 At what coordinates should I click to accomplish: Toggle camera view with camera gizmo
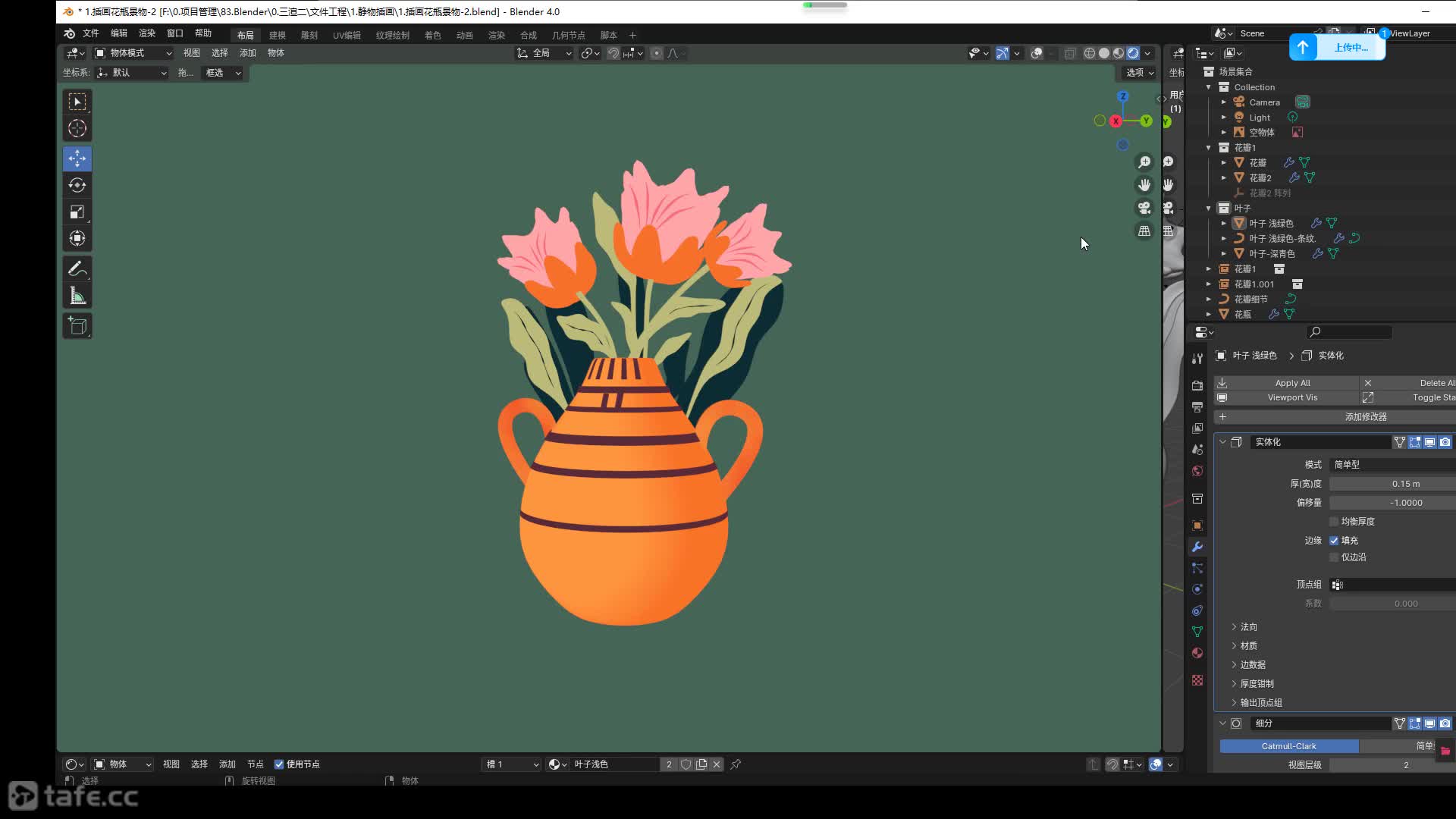tap(1144, 208)
